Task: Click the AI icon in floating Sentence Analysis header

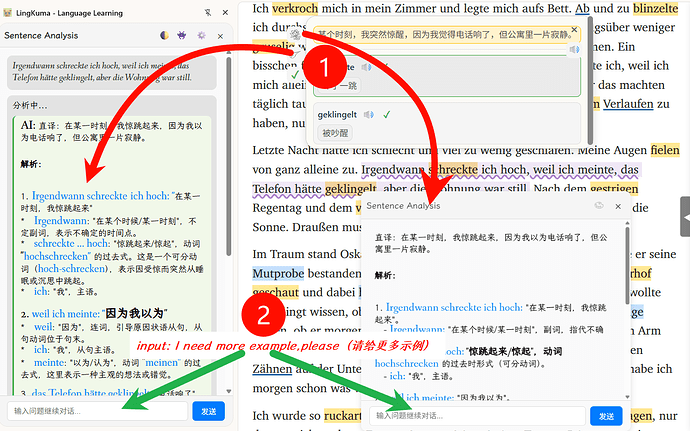Action: (598, 205)
